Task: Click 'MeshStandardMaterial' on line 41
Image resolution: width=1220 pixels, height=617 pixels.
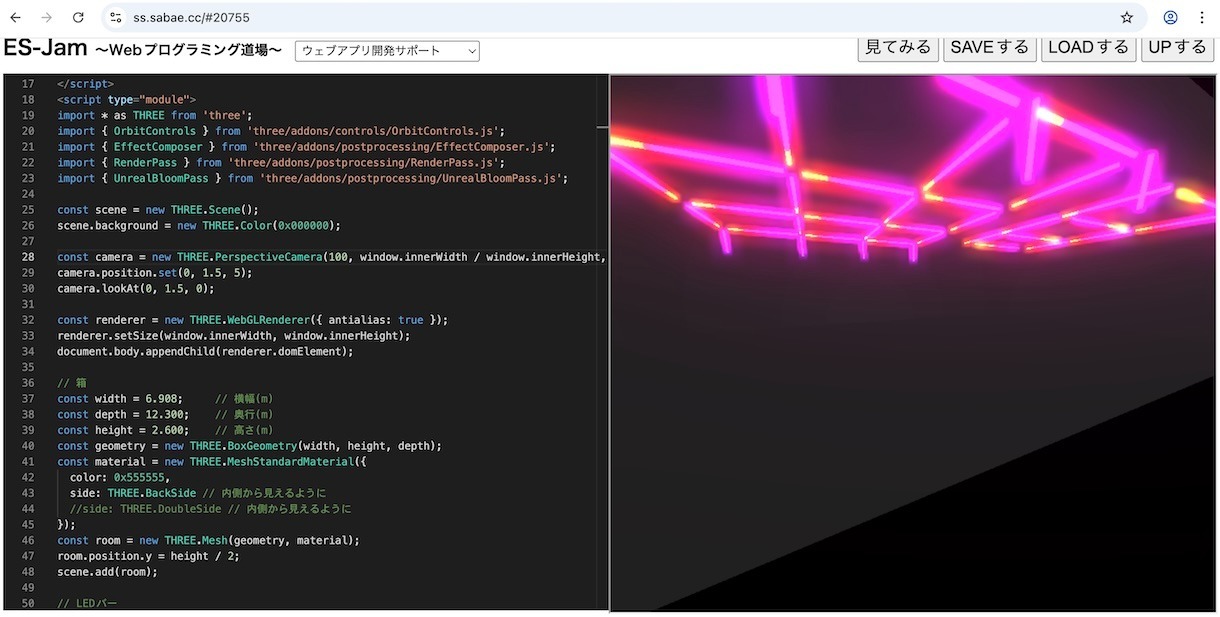Action: (x=291, y=461)
